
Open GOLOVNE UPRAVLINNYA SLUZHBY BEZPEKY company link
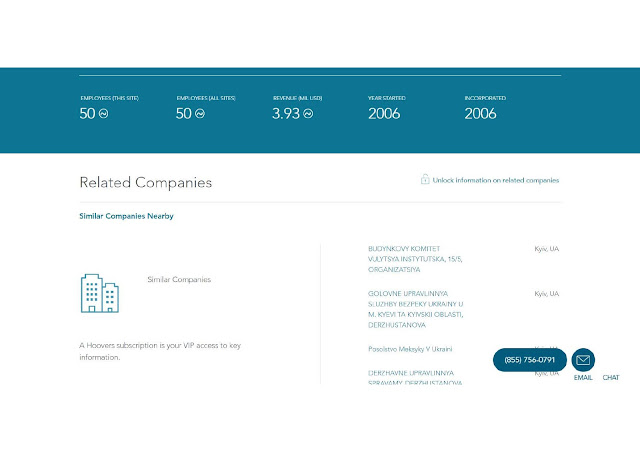tap(416, 309)
